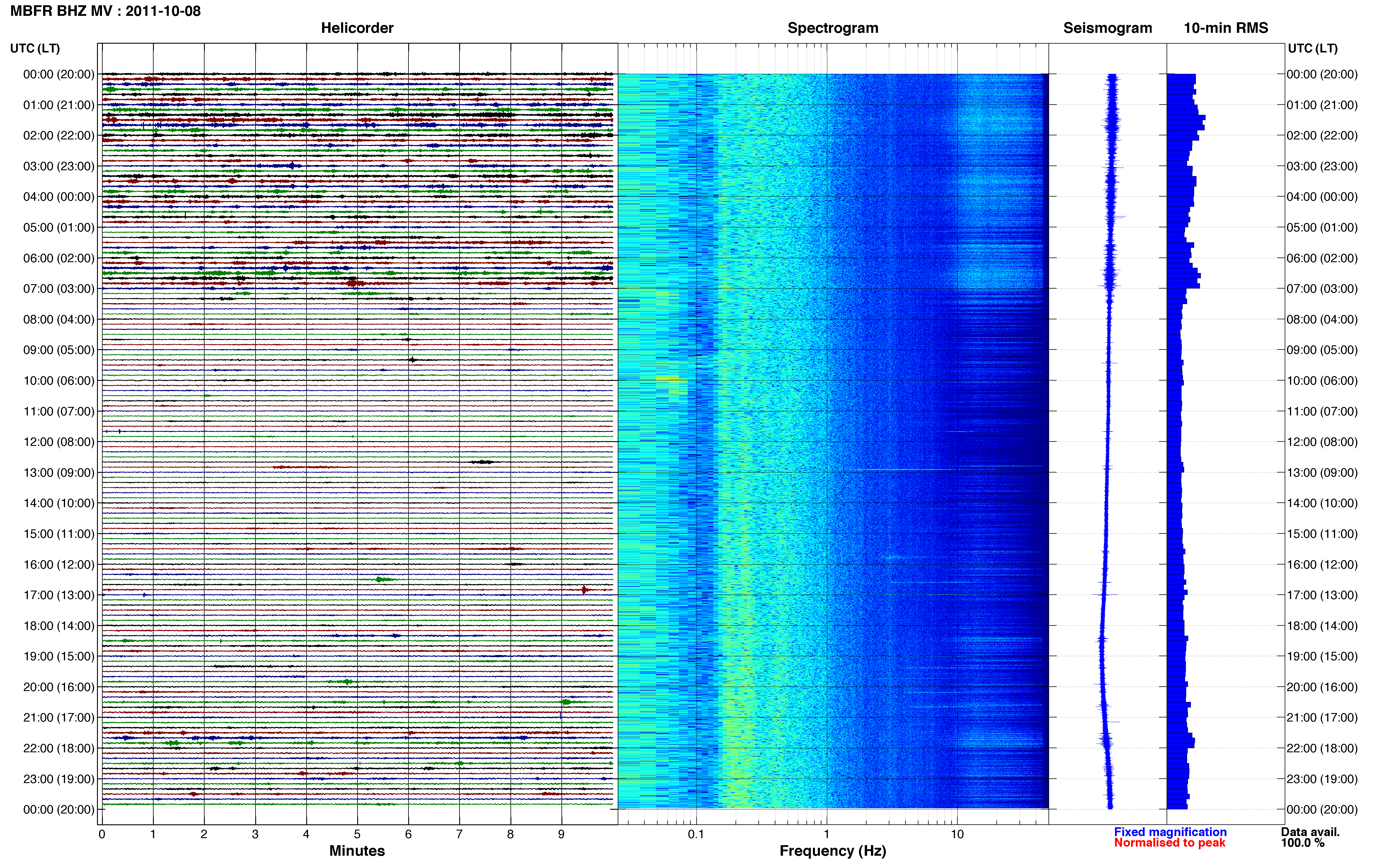Click '02:00 (22:00)' label beside the Helicorder
The height and width of the screenshot is (868, 1389).
click(x=59, y=135)
